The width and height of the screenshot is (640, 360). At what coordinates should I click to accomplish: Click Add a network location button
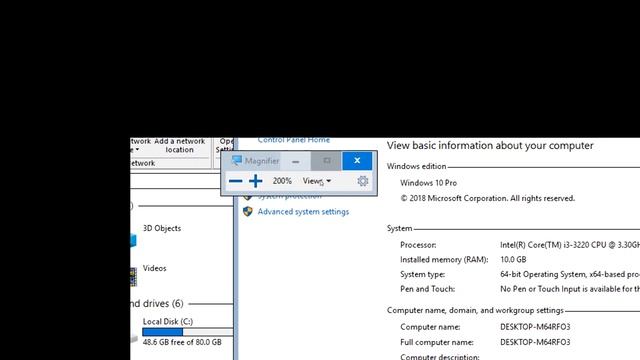pyautogui.click(x=180, y=145)
